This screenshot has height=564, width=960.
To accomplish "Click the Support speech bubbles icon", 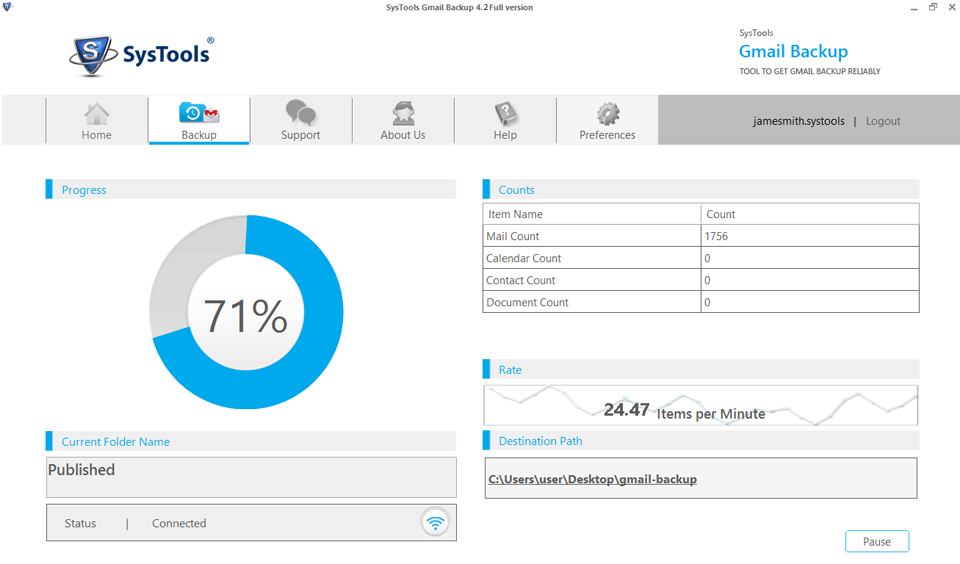I will (301, 113).
